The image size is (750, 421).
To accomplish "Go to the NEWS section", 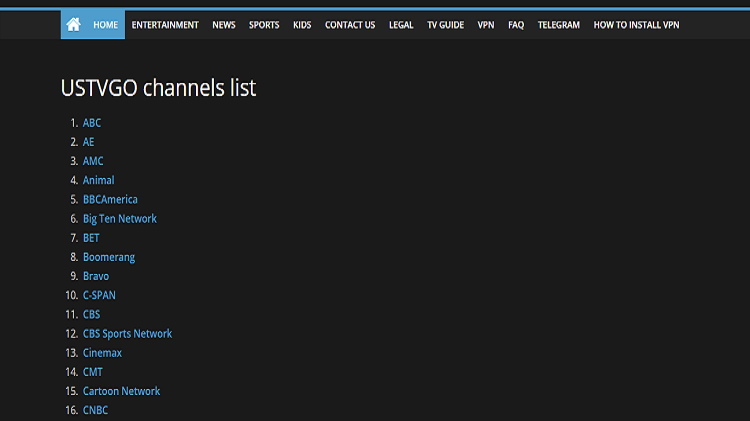I will coord(224,25).
